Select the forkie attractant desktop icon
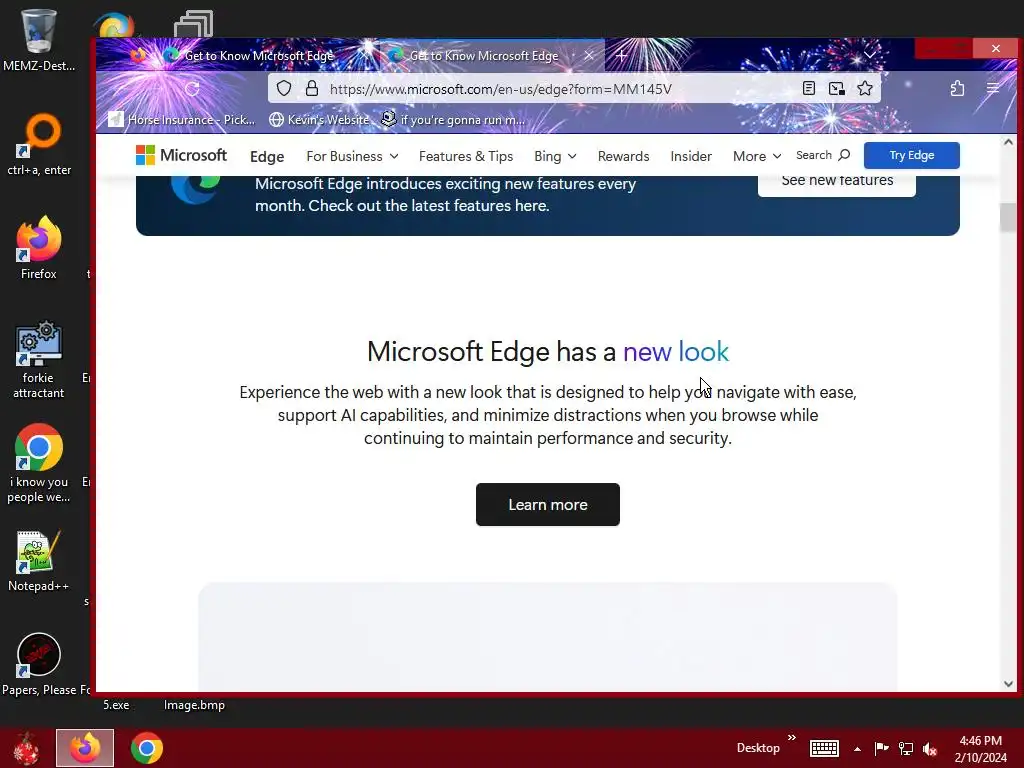1024x768 pixels. [x=39, y=359]
